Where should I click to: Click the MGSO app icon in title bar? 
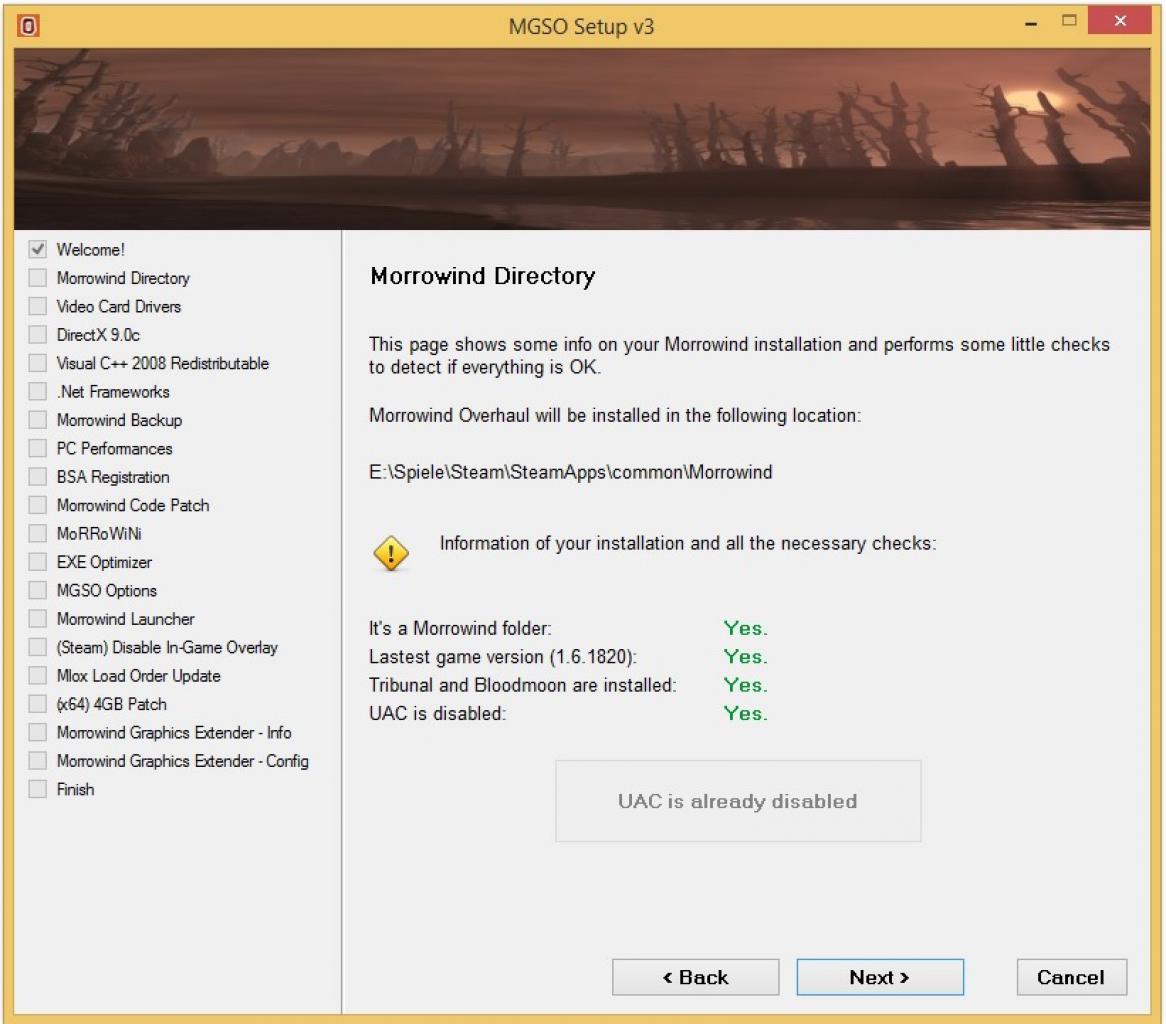[x=28, y=26]
